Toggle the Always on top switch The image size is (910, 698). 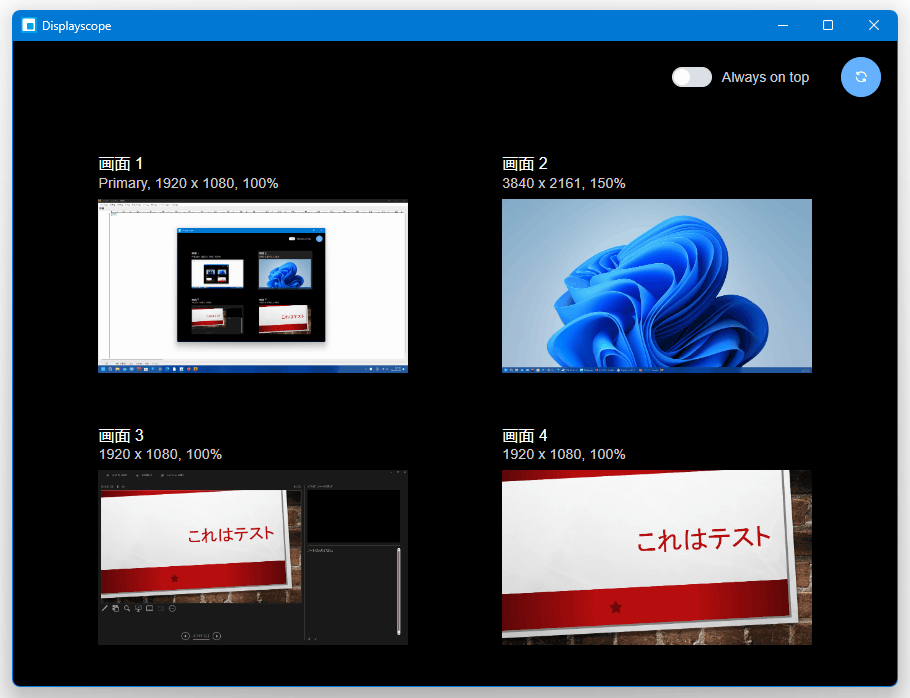691,77
